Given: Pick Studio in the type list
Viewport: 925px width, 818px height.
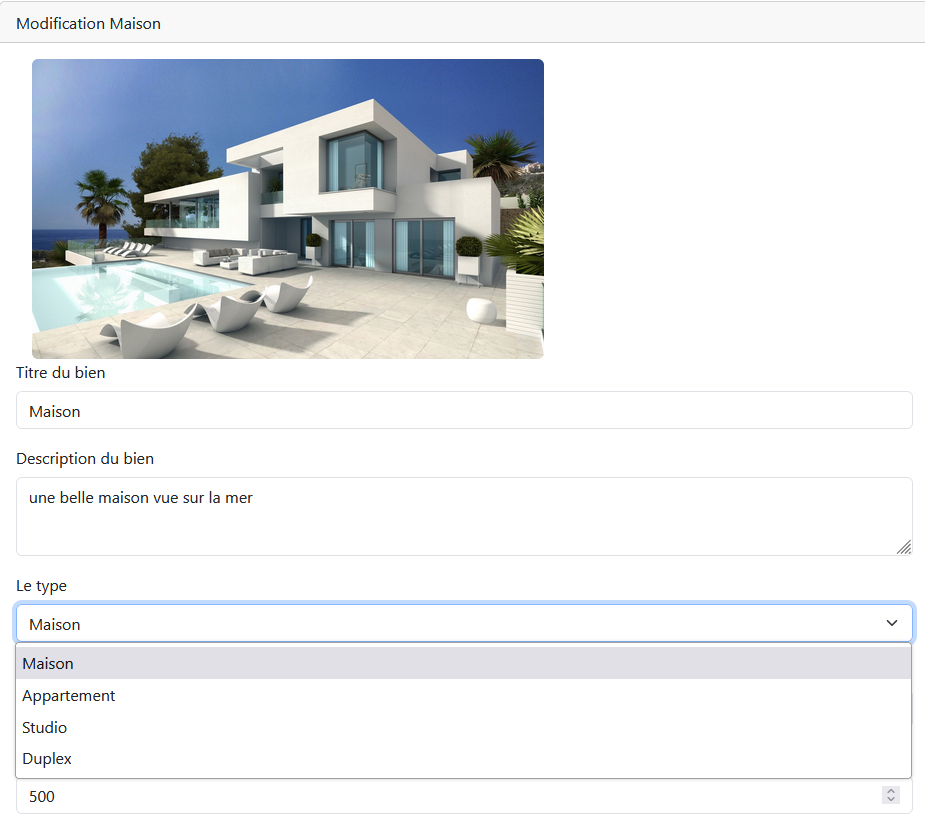Looking at the screenshot, I should 464,727.
